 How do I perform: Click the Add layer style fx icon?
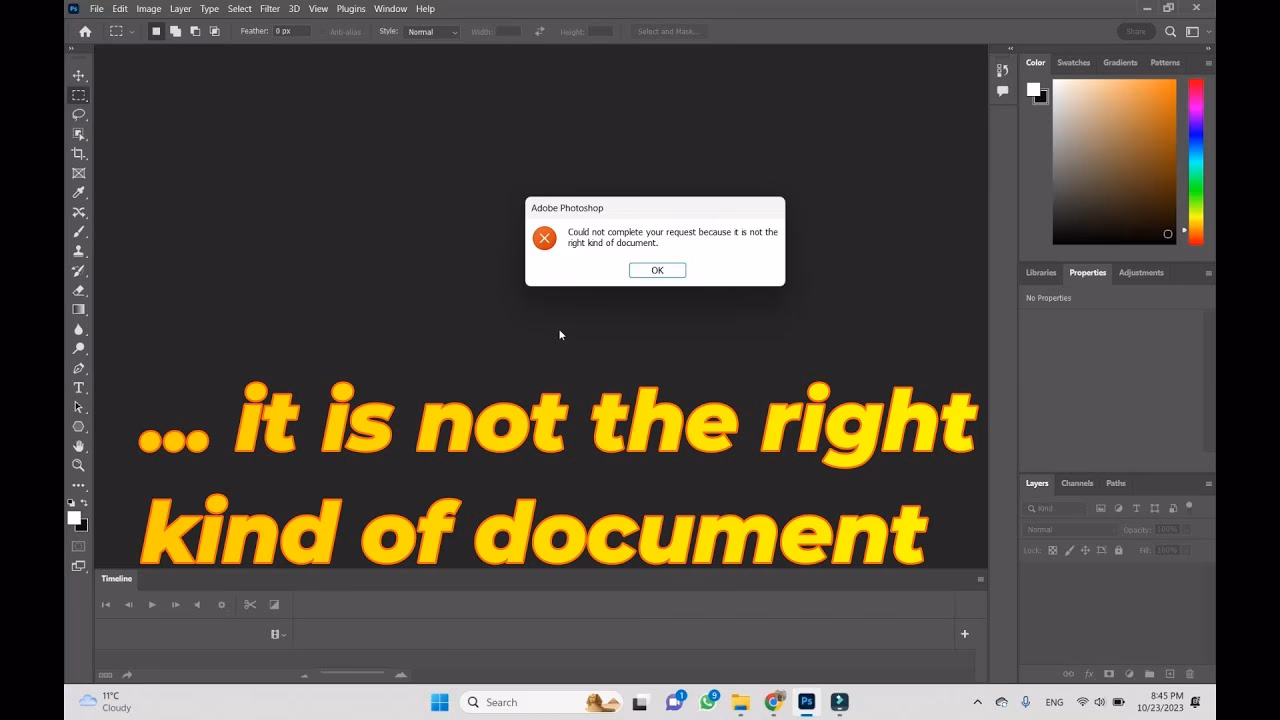click(x=1089, y=673)
